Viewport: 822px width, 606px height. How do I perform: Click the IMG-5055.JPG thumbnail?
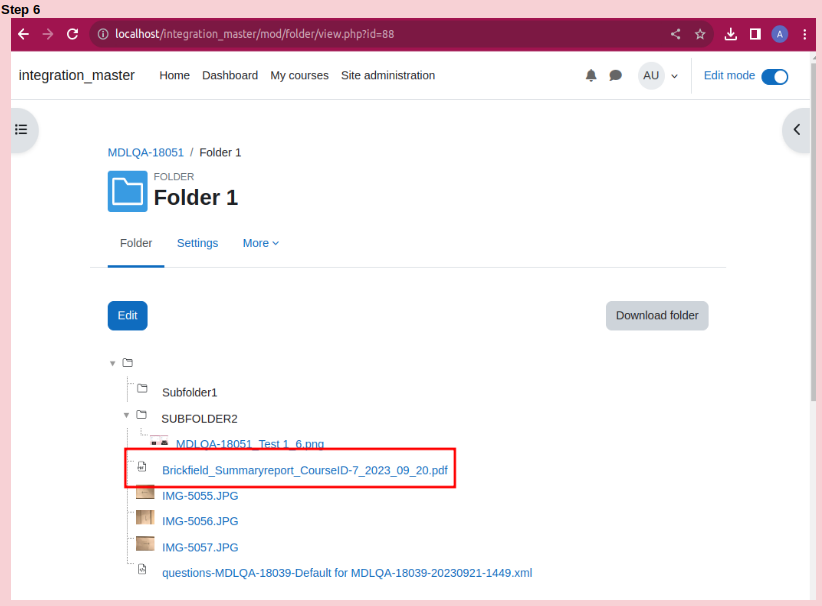coord(145,493)
